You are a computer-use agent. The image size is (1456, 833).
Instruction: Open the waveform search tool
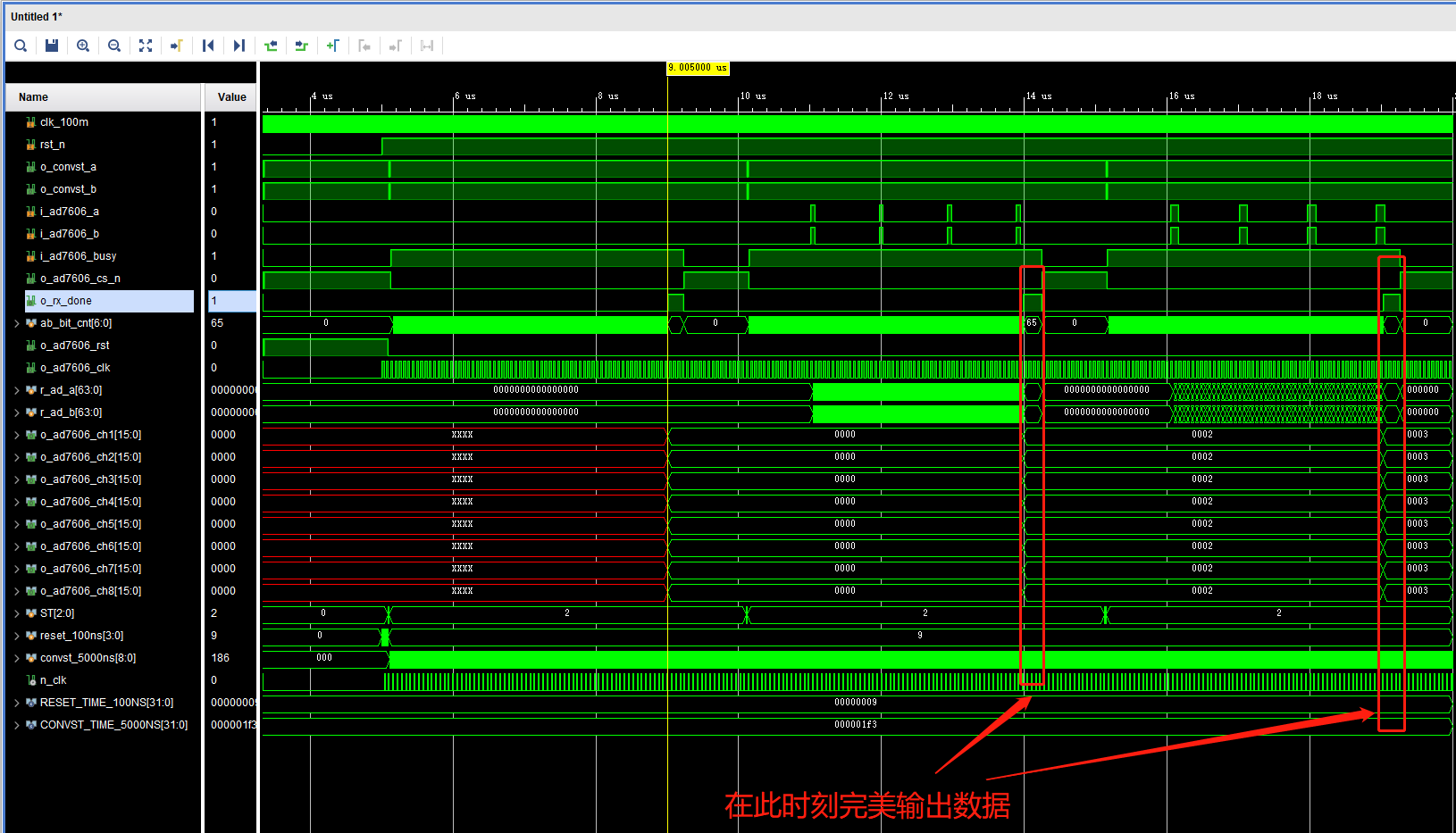pyautogui.click(x=21, y=46)
